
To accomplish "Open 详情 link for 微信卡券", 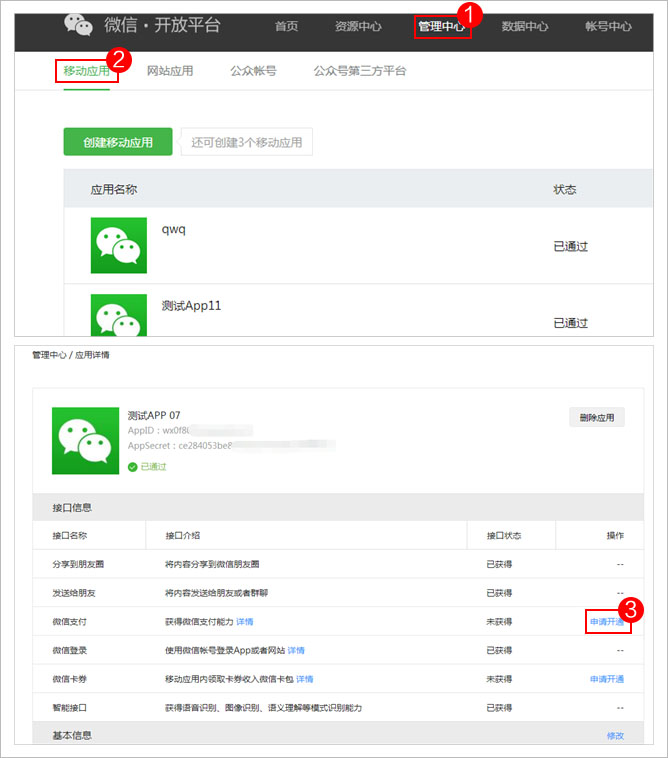I will 305,679.
